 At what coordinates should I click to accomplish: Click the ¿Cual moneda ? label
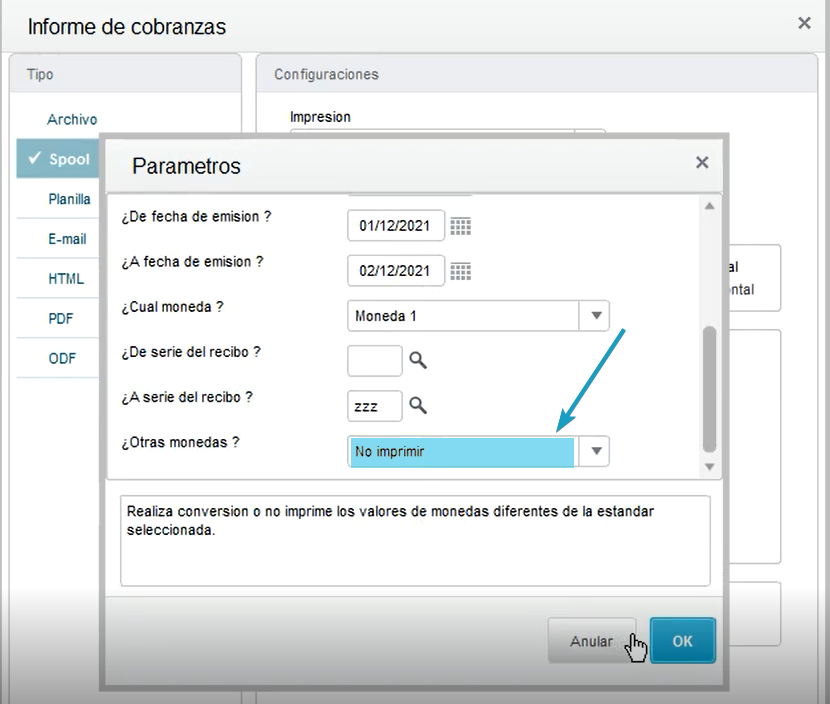coord(173,307)
